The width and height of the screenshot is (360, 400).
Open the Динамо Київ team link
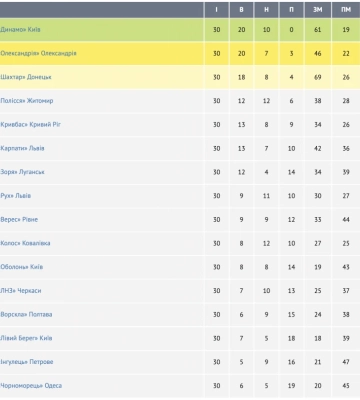pos(20,30)
